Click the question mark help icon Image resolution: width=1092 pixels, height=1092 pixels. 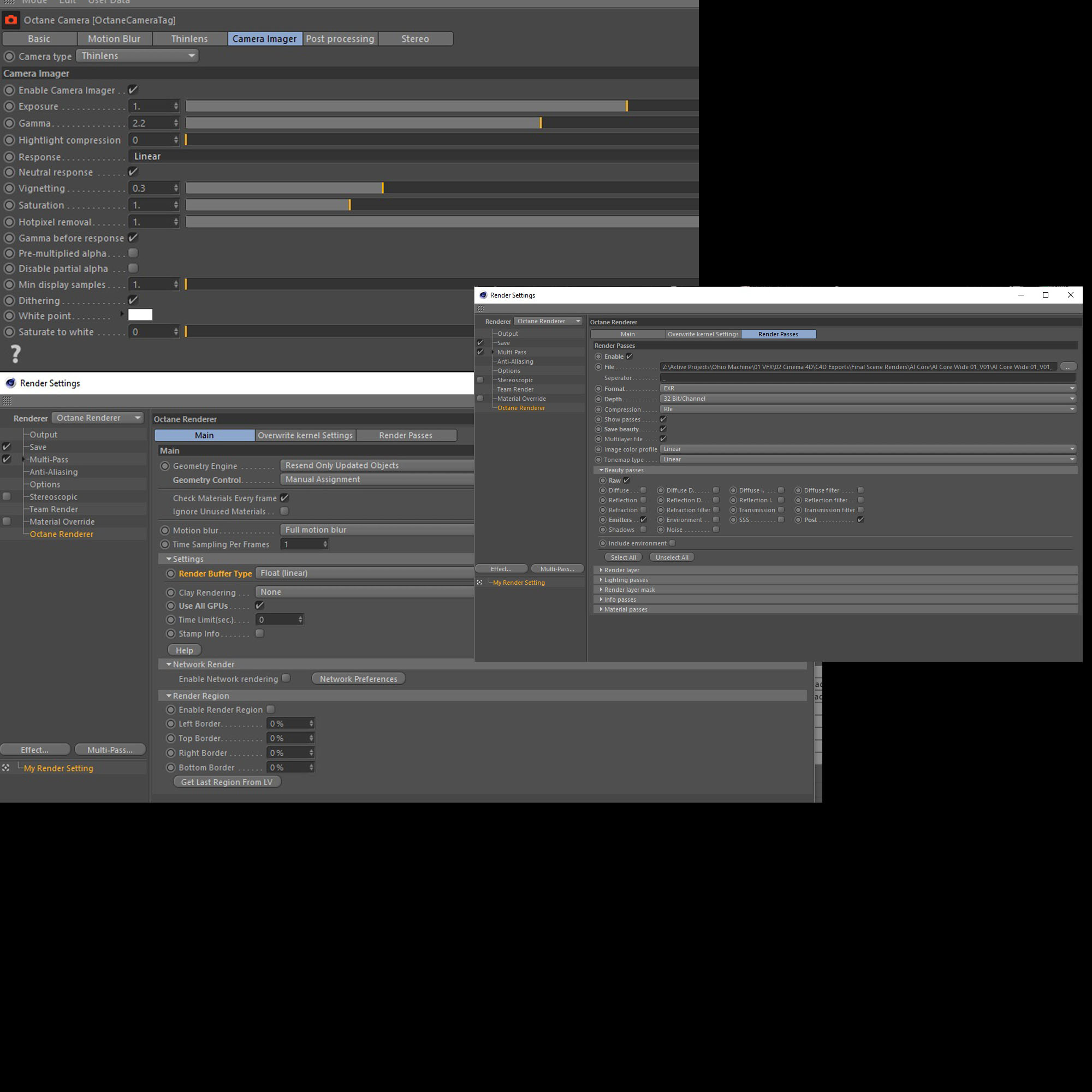tap(16, 354)
